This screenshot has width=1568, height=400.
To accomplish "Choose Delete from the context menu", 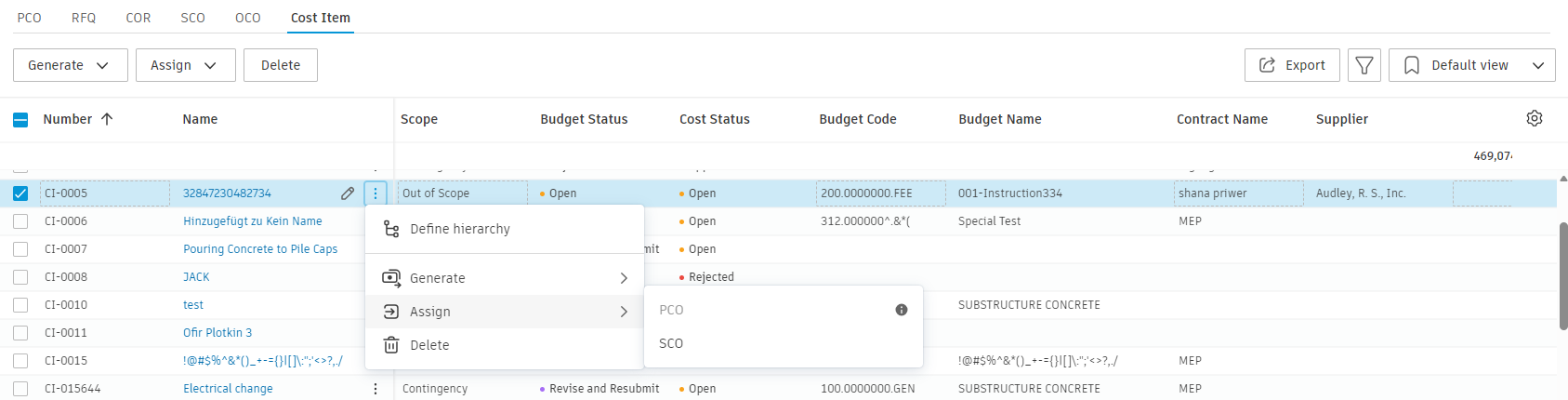I will click(505, 345).
